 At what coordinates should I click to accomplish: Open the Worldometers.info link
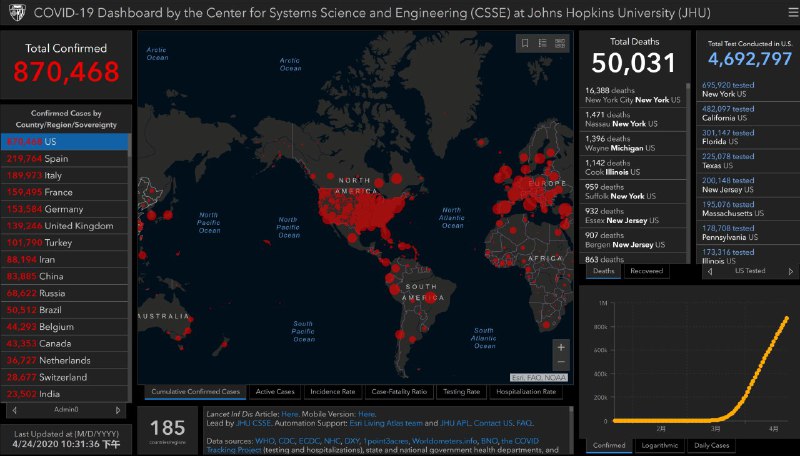click(x=444, y=441)
